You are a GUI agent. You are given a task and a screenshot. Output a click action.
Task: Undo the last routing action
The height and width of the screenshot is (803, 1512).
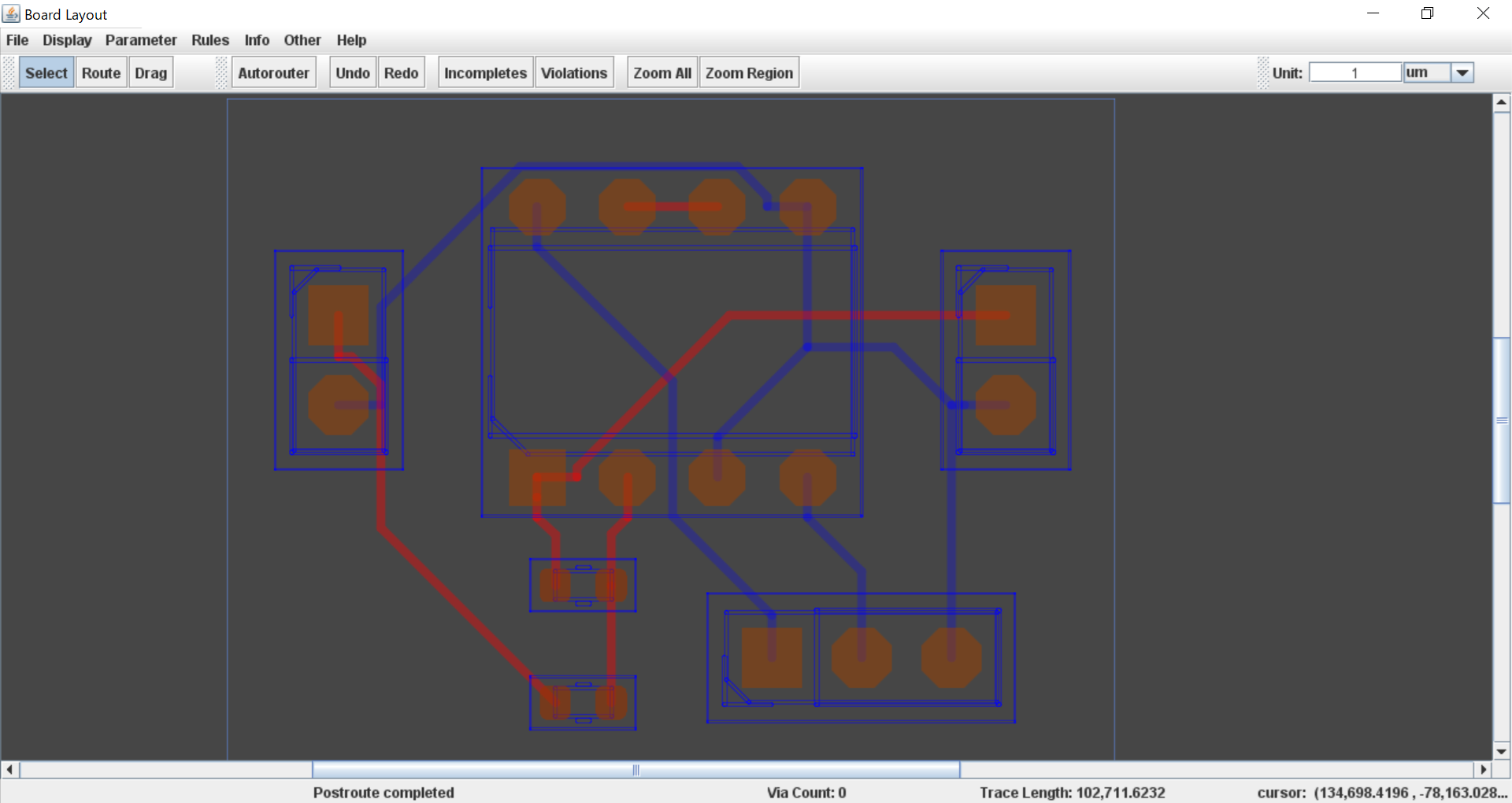pyautogui.click(x=352, y=72)
